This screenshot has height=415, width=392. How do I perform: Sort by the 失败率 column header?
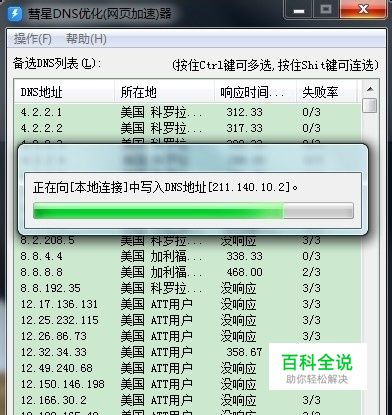(x=327, y=92)
